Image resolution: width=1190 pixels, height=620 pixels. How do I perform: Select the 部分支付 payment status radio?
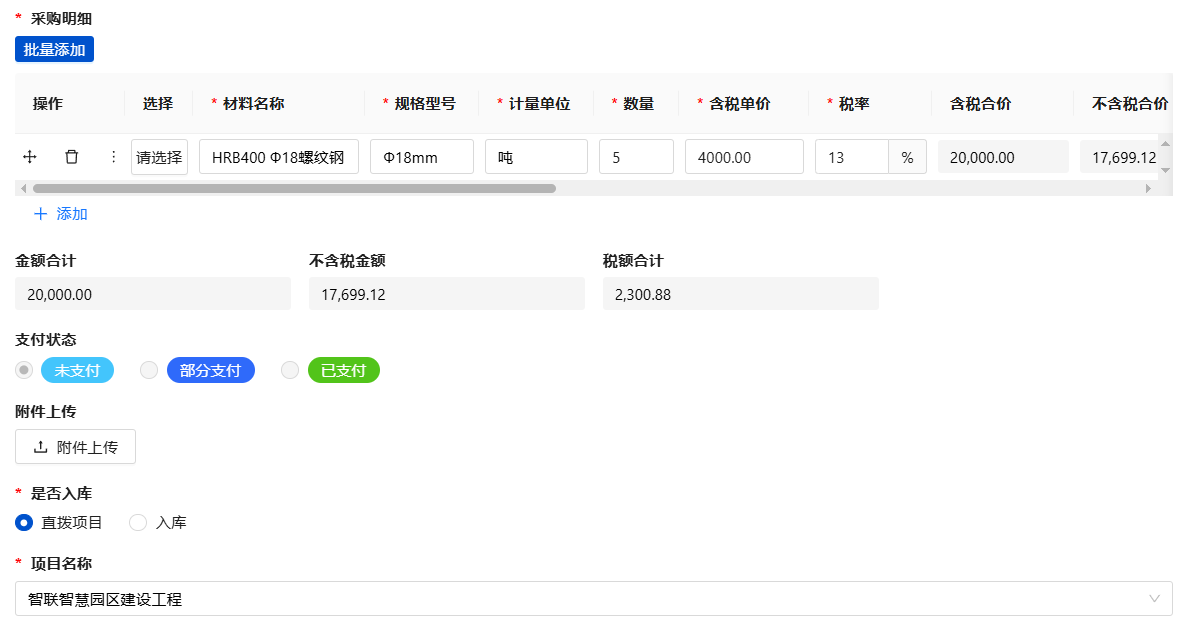tap(149, 371)
